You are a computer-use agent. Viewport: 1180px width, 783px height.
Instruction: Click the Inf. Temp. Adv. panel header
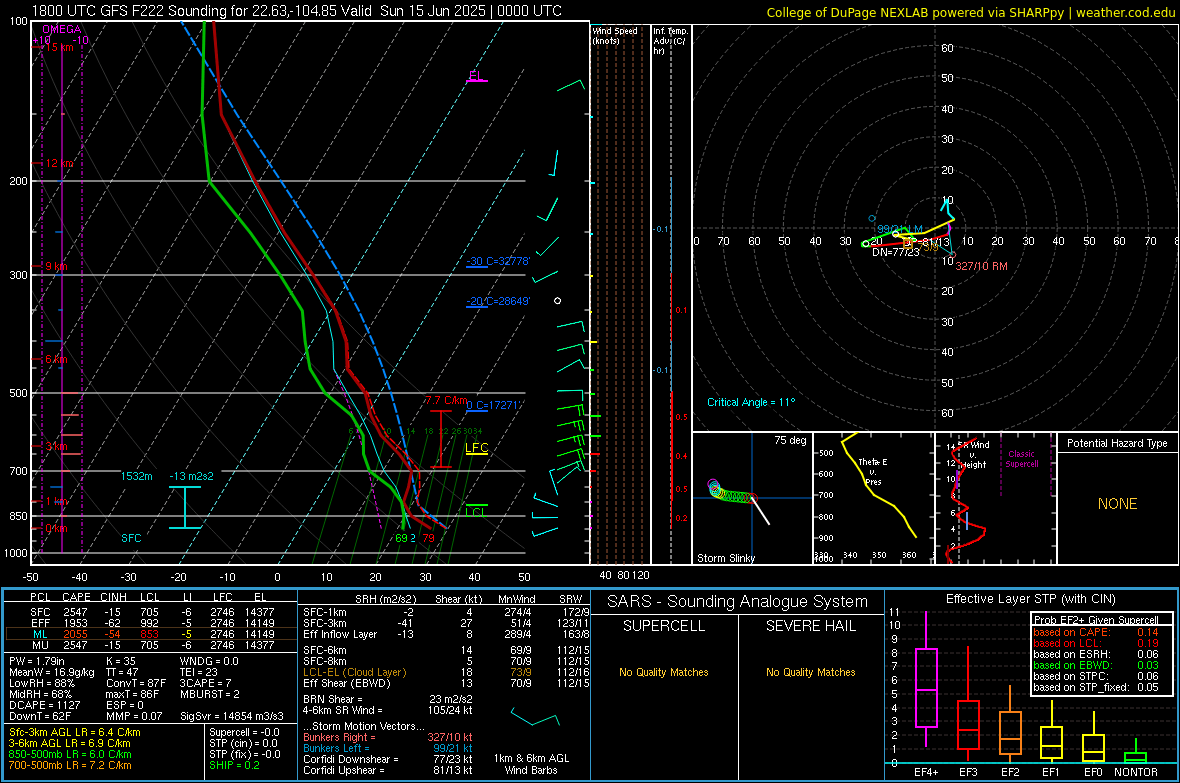click(670, 41)
